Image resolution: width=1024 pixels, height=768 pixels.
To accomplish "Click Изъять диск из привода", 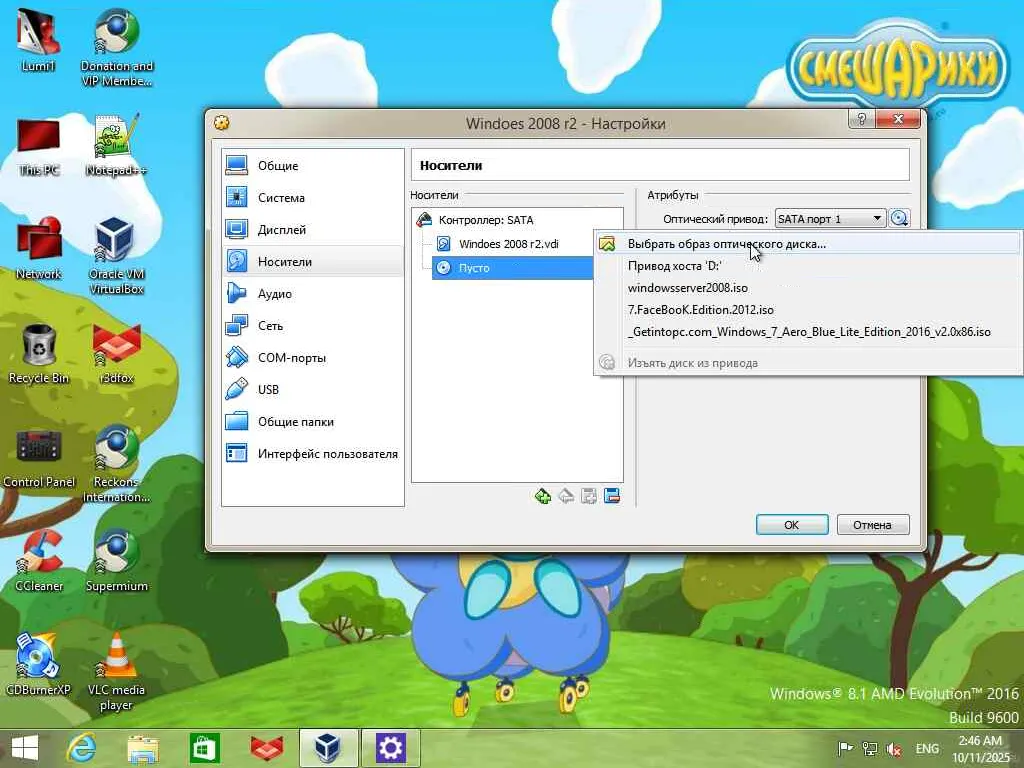I will tap(808, 362).
